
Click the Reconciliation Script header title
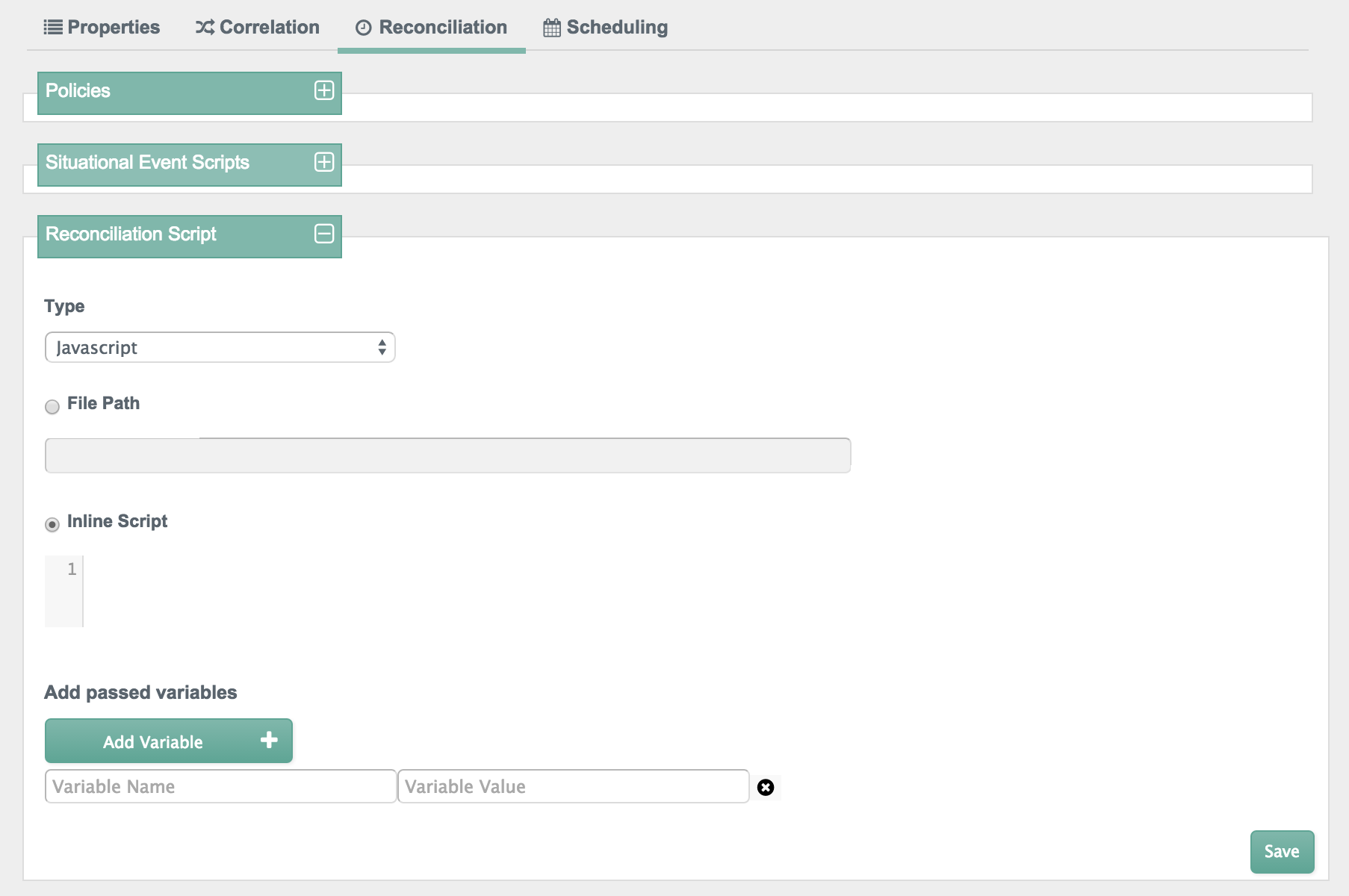tap(131, 234)
